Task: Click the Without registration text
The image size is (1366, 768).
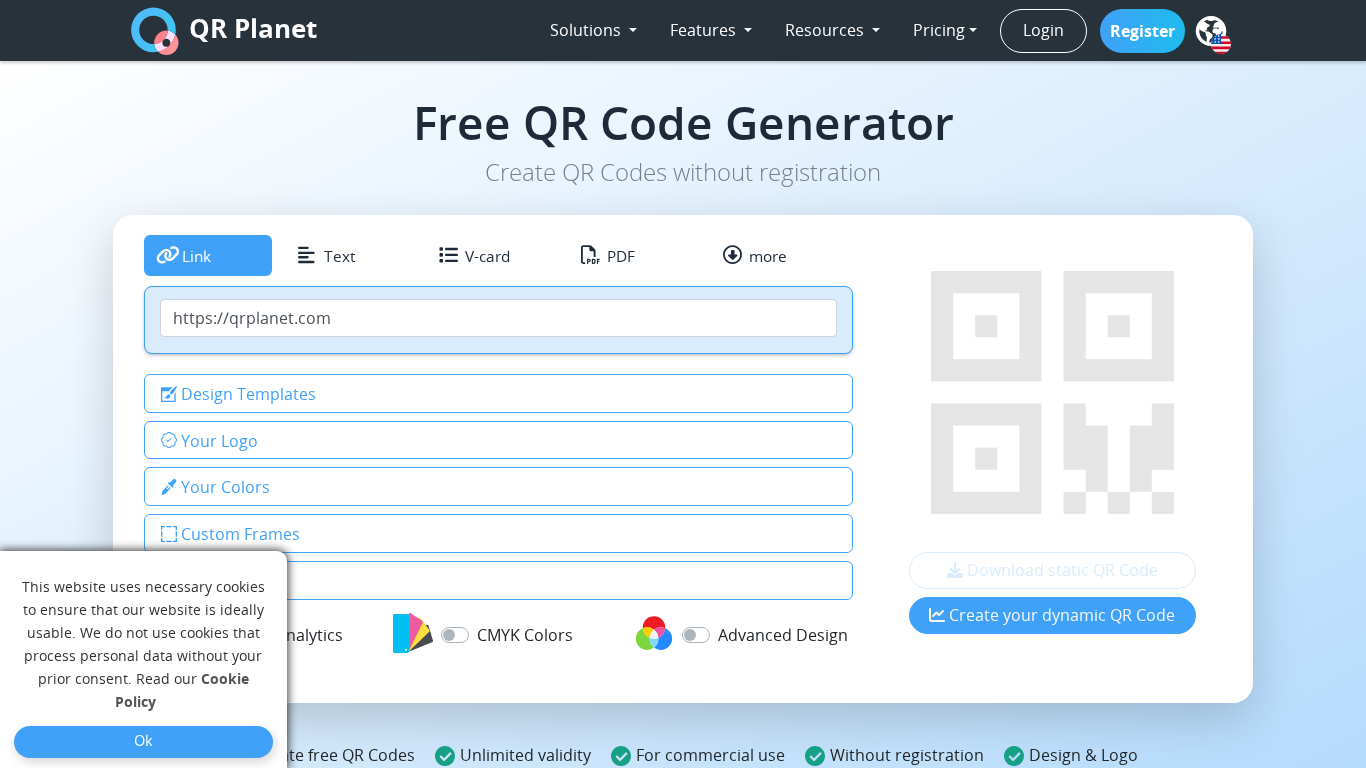Action: (x=907, y=756)
